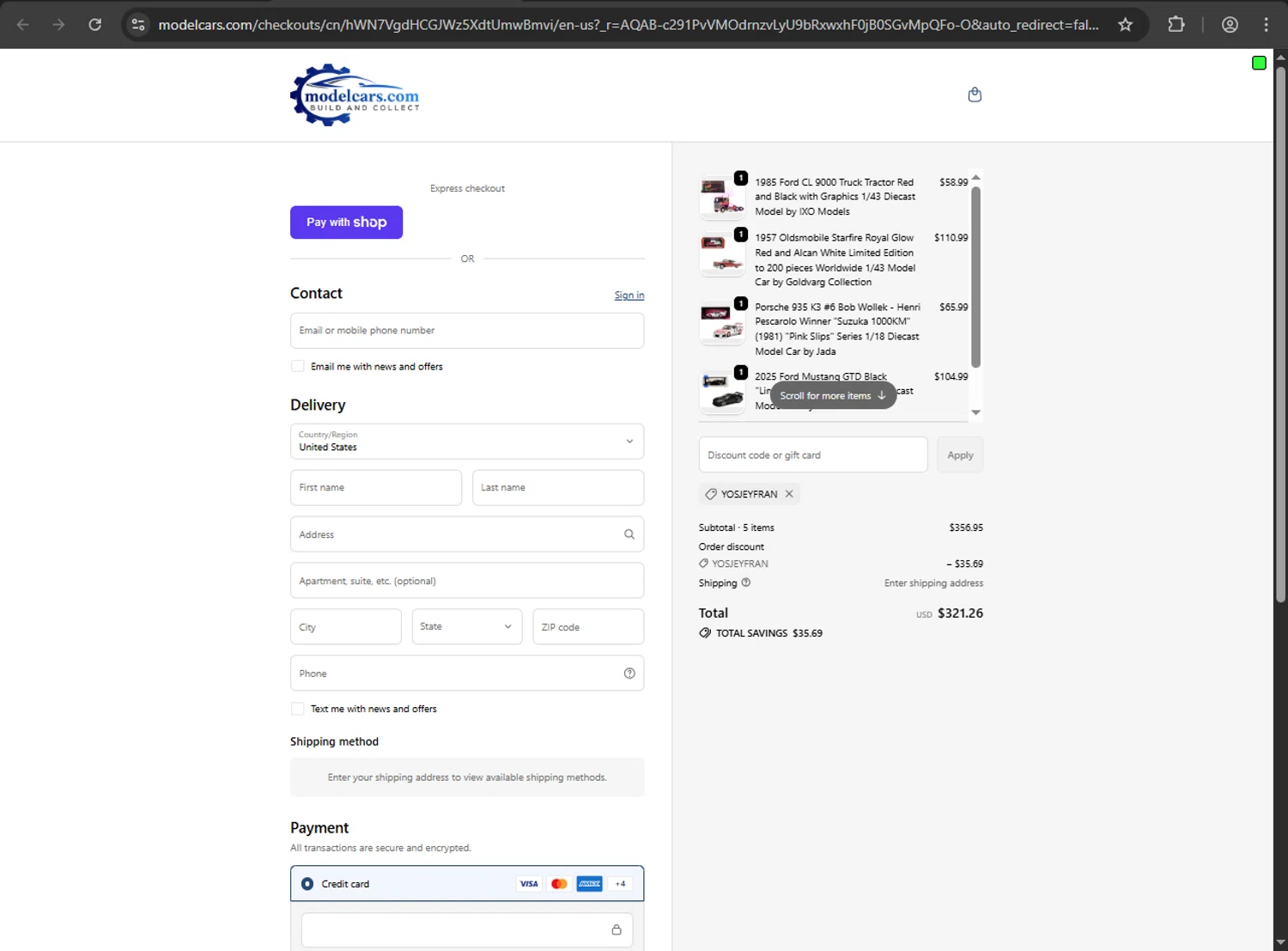Go back to the previous browser page
Image resolution: width=1288 pixels, height=951 pixels.
[x=23, y=25]
